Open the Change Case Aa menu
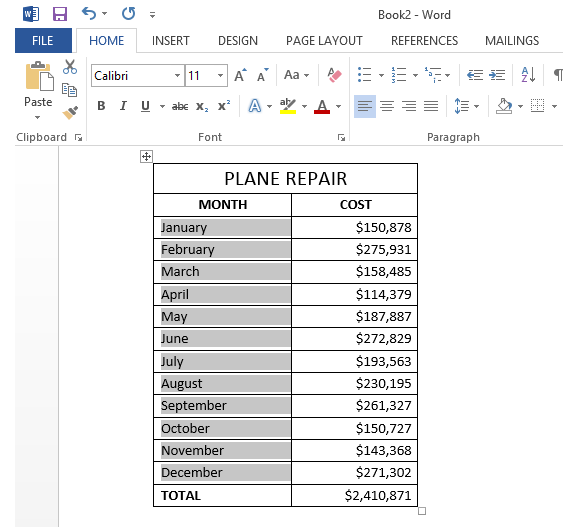The width and height of the screenshot is (563, 527). pyautogui.click(x=296, y=75)
